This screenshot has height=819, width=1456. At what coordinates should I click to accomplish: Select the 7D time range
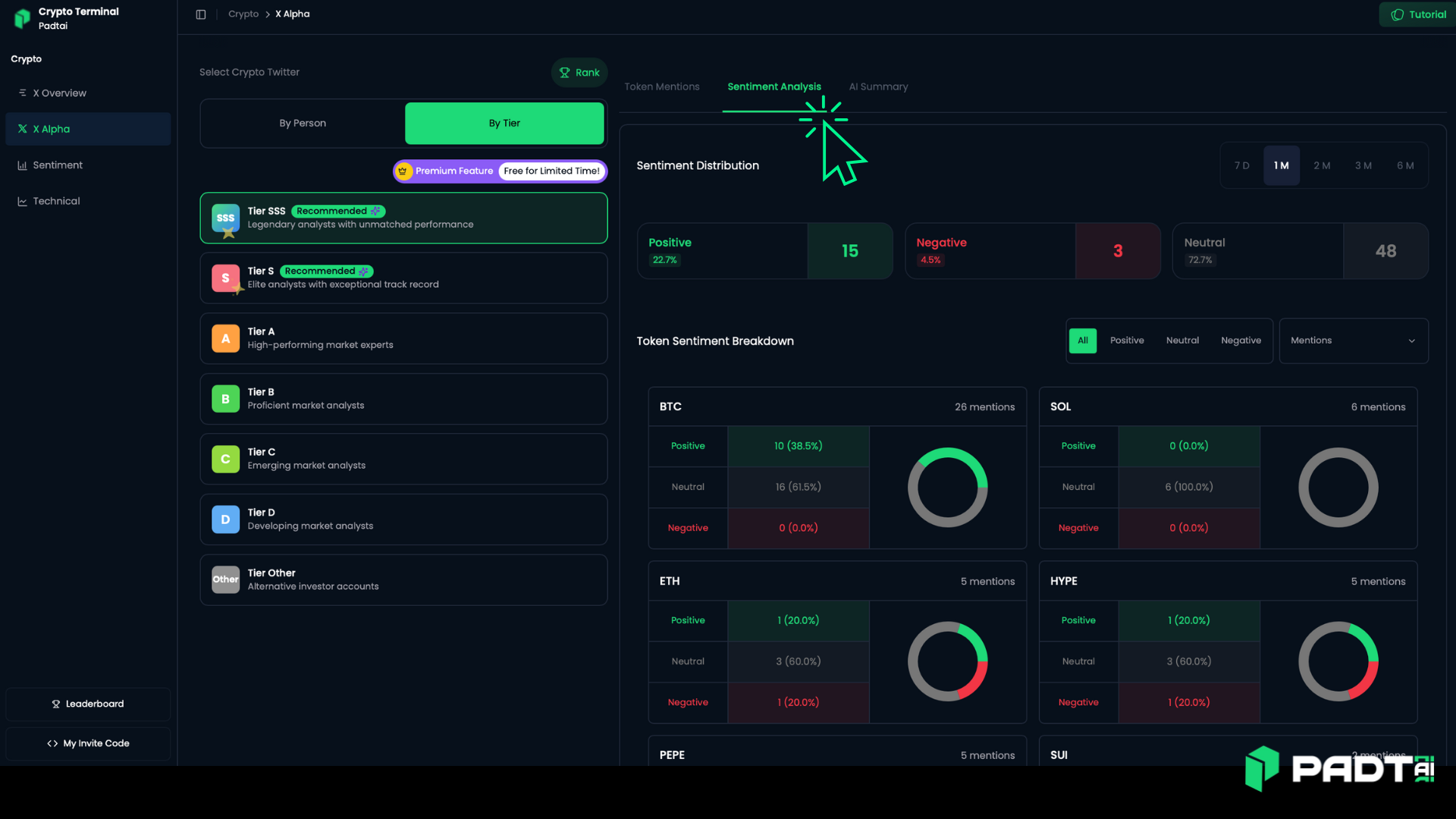coord(1241,165)
